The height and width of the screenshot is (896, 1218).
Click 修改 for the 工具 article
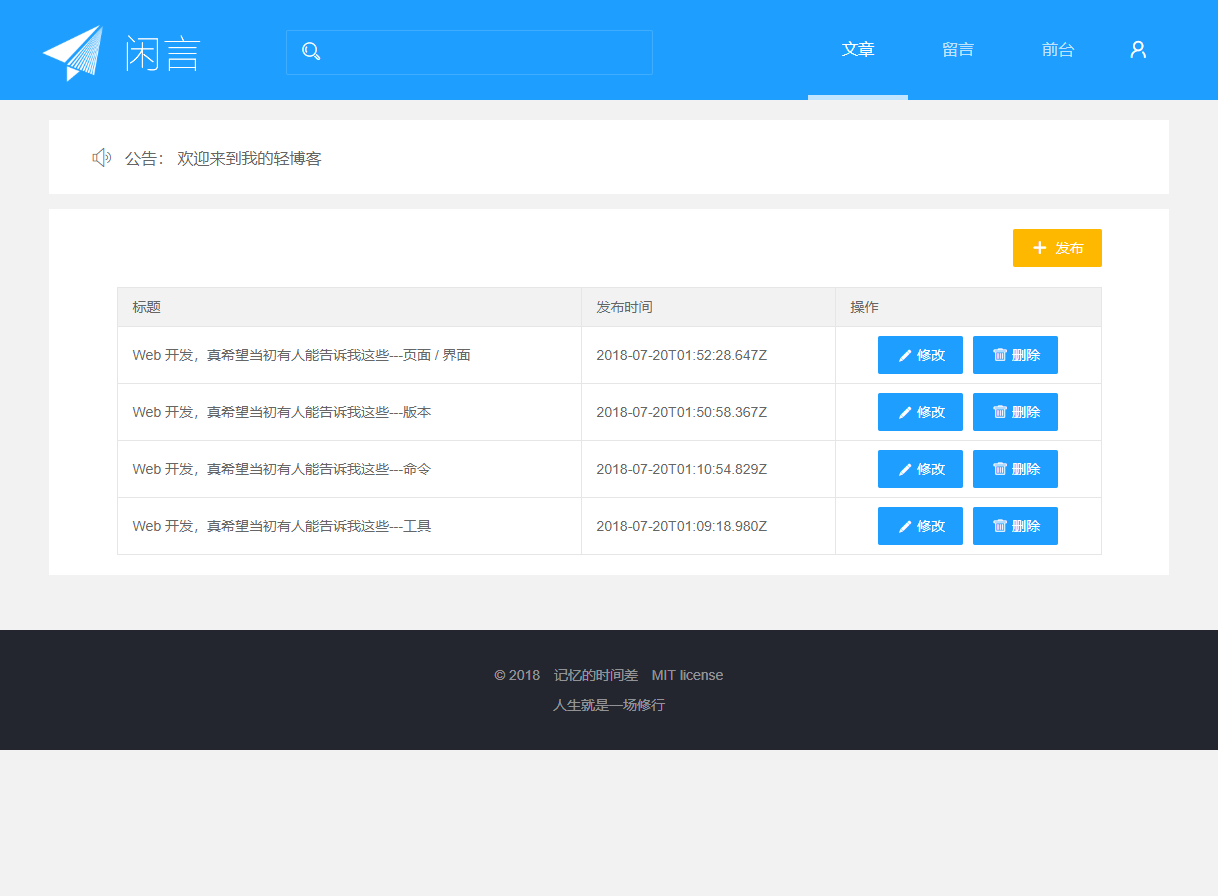920,526
